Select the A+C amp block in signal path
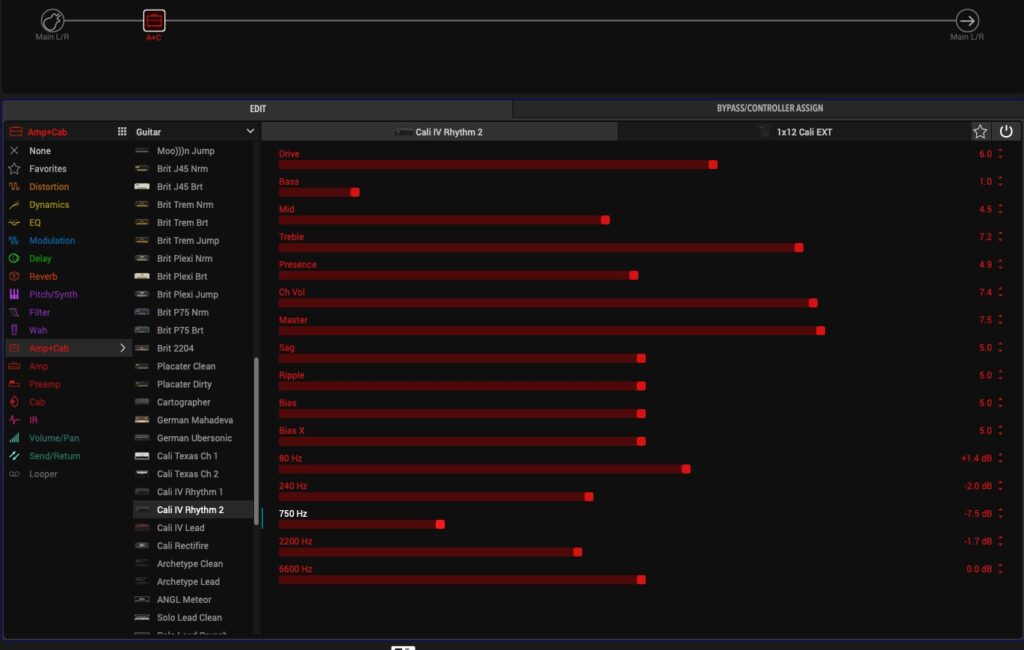This screenshot has width=1024, height=650. [153, 21]
